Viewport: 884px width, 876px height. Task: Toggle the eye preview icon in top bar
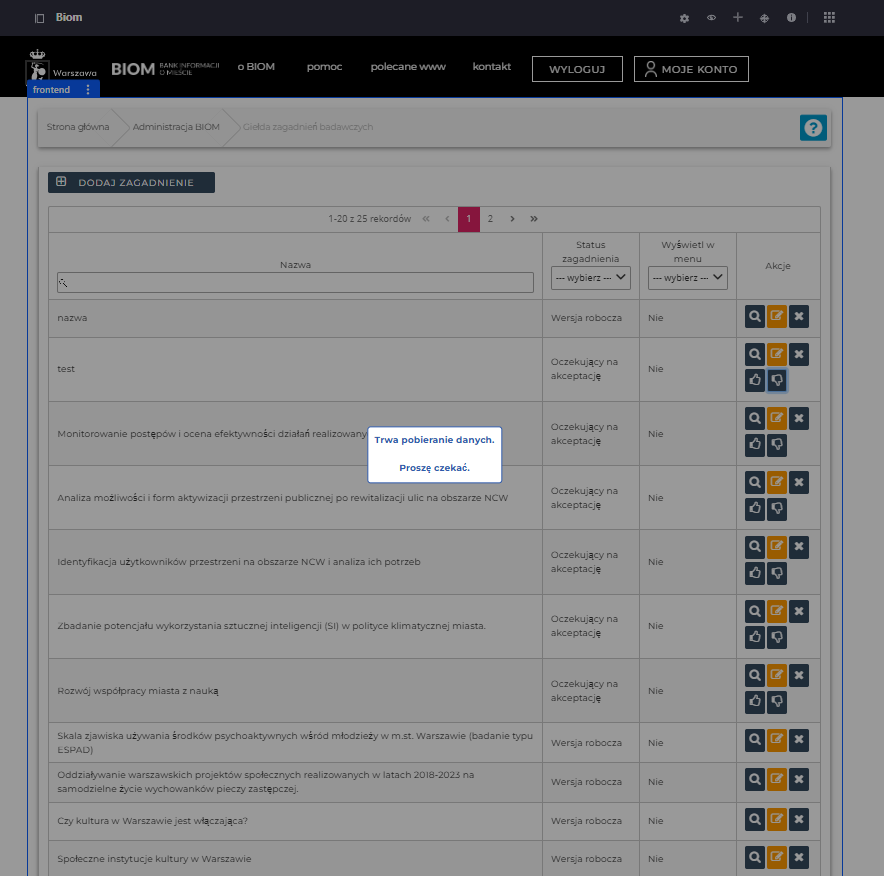pos(711,18)
